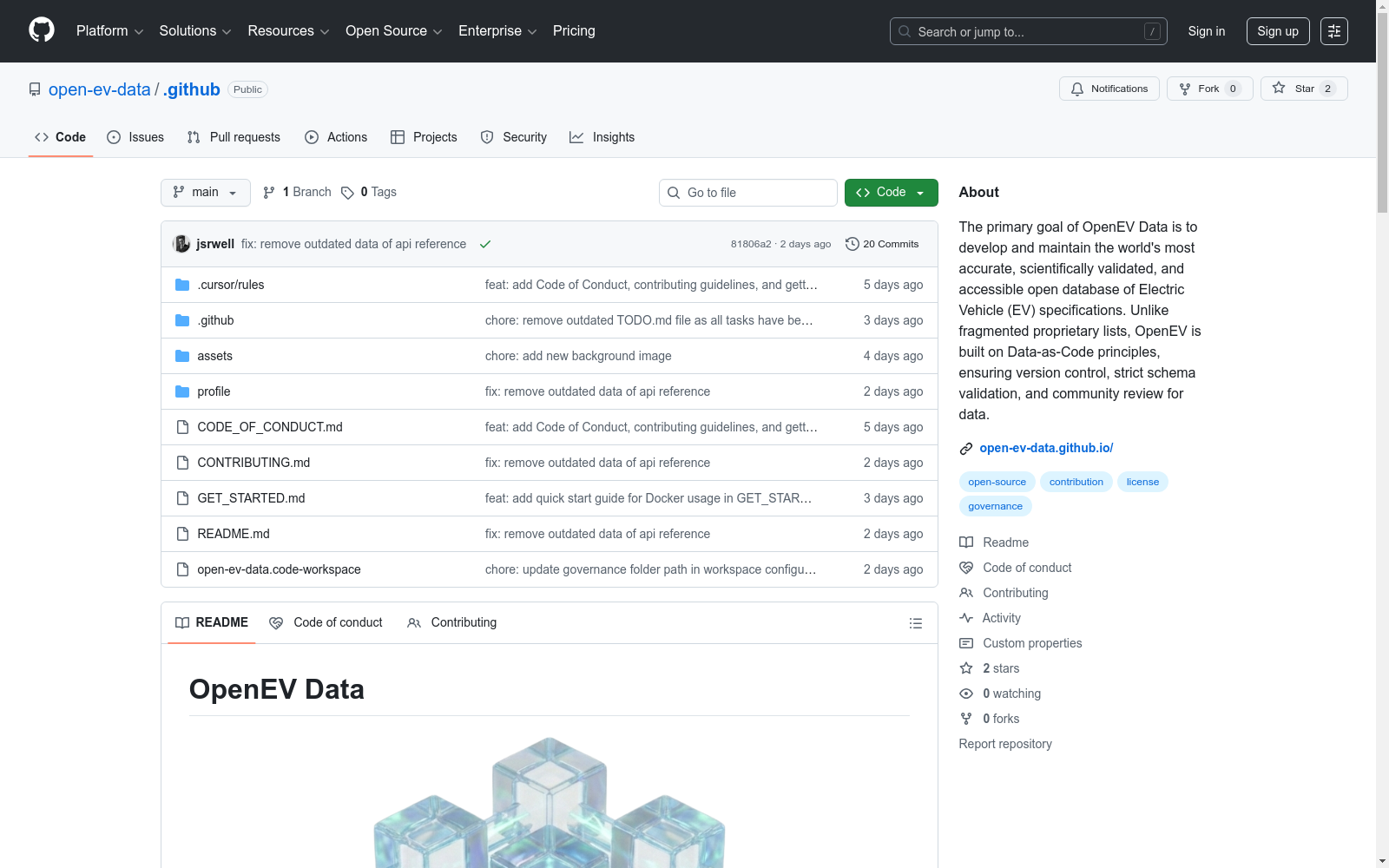The width and height of the screenshot is (1389, 868).
Task: Click the Activity pulse icon
Action: (x=966, y=618)
